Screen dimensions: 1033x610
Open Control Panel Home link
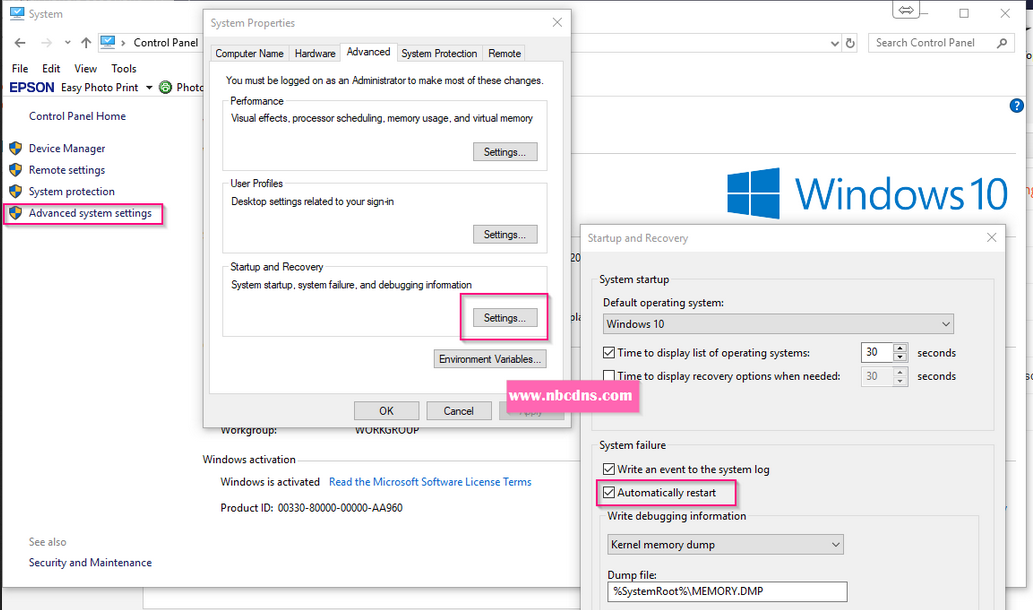77,116
